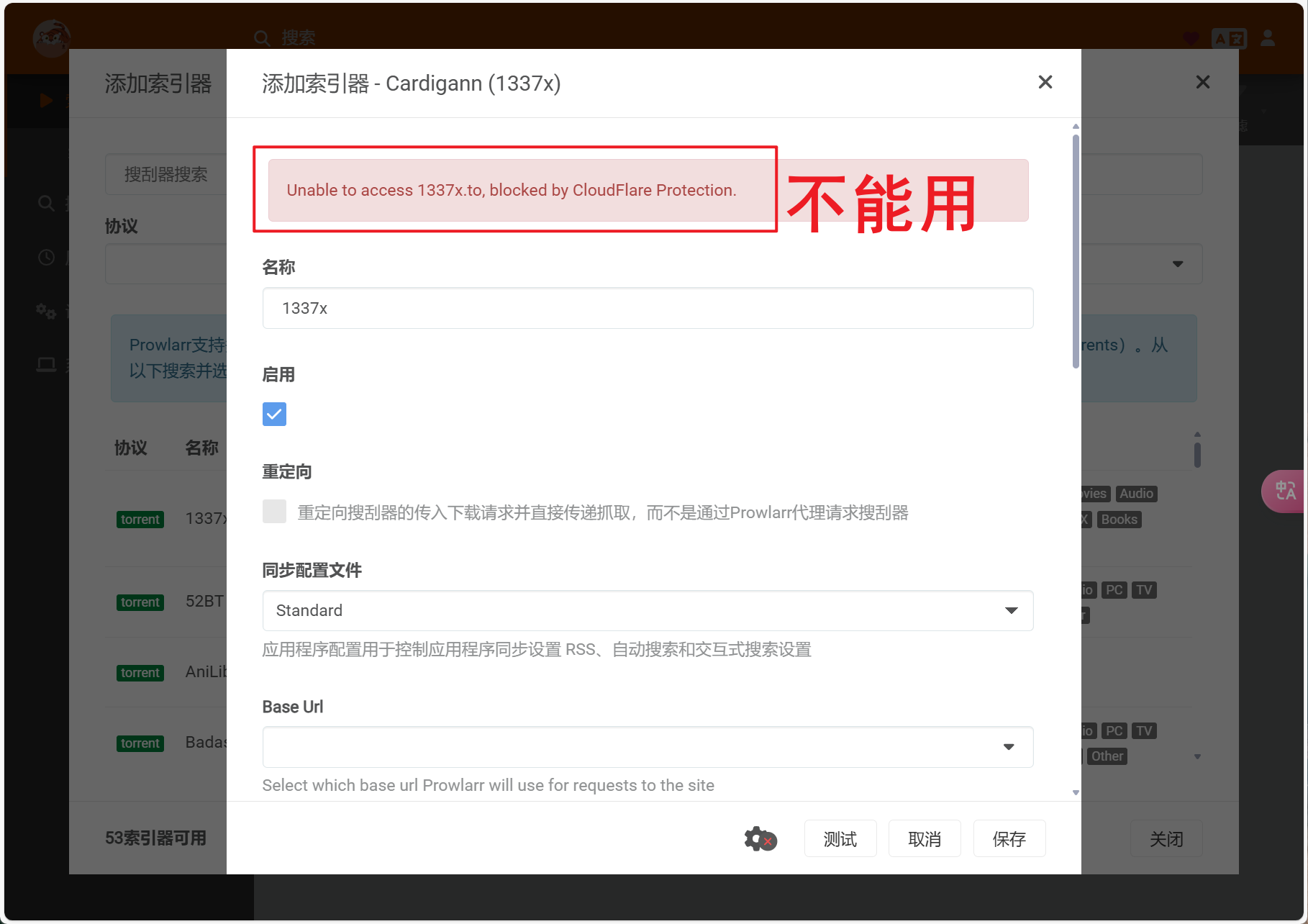This screenshot has height=924, width=1308.
Task: Click the 取消 button
Action: pos(925,838)
